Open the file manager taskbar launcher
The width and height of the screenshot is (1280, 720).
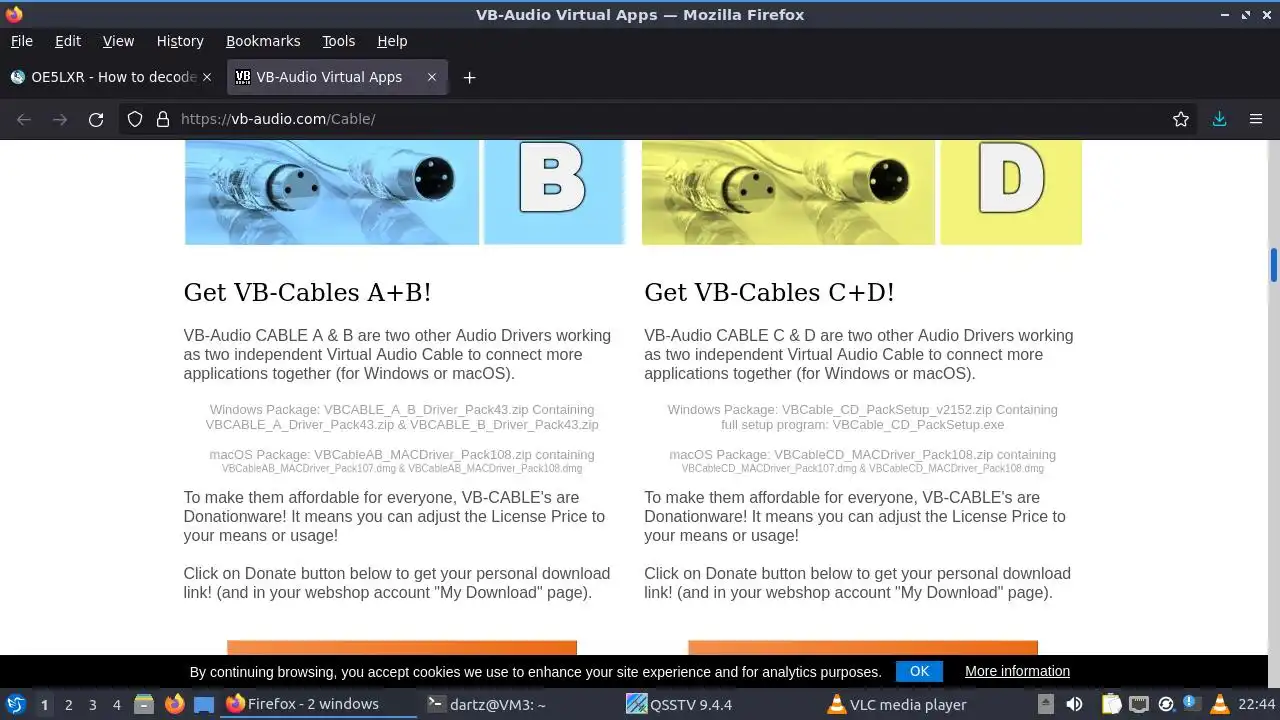pos(144,704)
